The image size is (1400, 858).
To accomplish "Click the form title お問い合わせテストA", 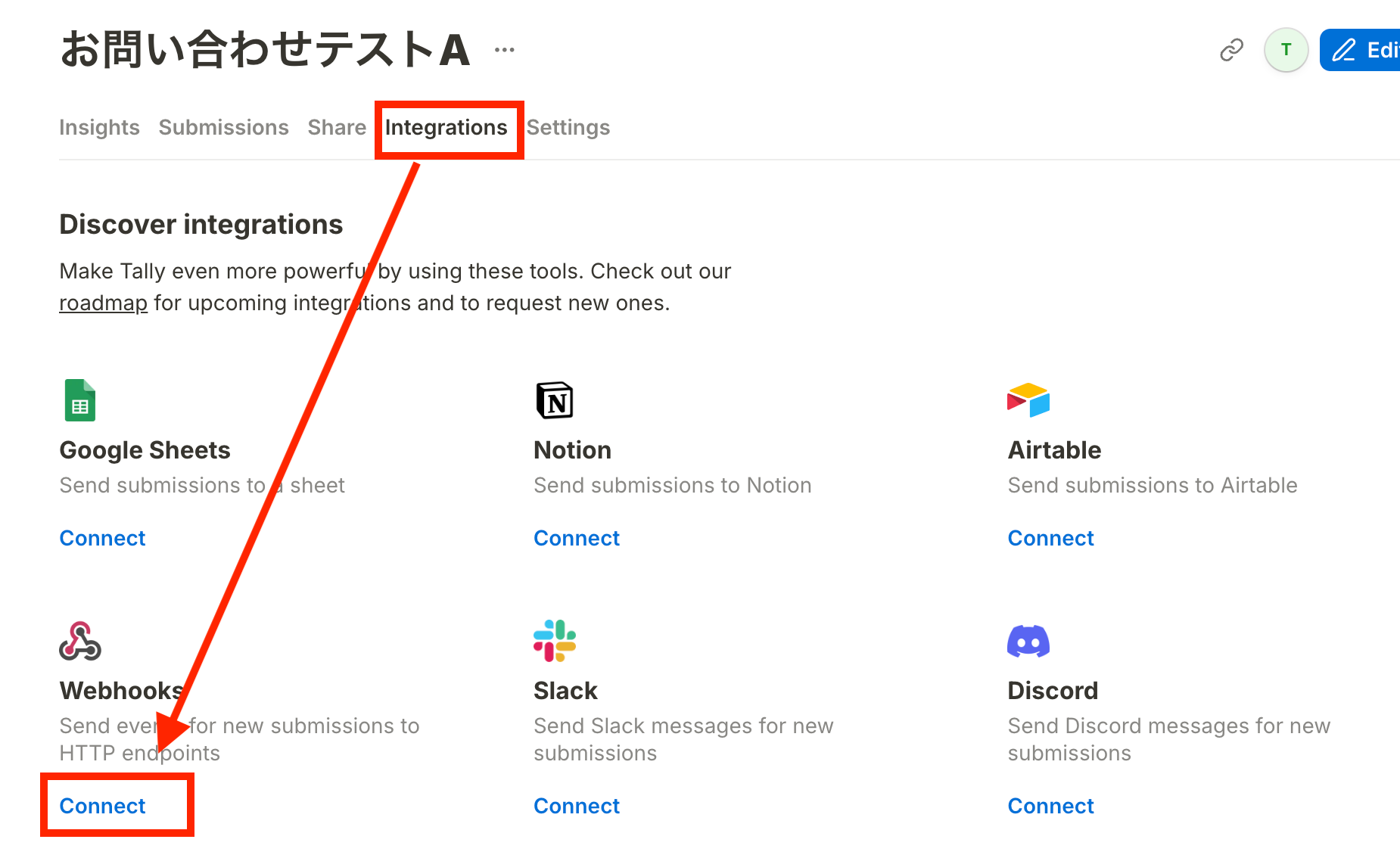I will coord(265,50).
